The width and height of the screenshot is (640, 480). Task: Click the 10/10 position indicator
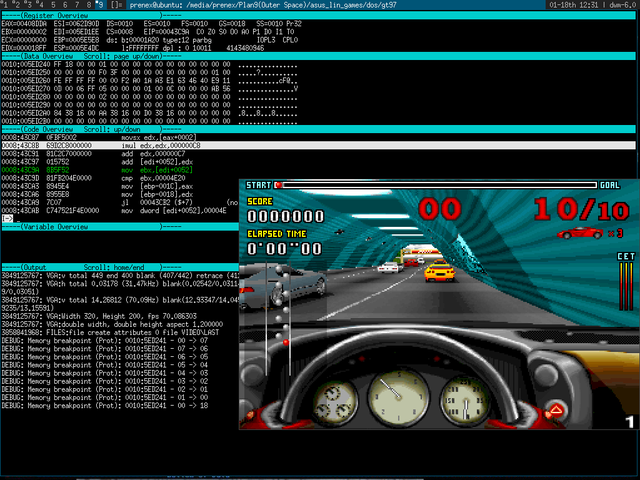point(581,209)
